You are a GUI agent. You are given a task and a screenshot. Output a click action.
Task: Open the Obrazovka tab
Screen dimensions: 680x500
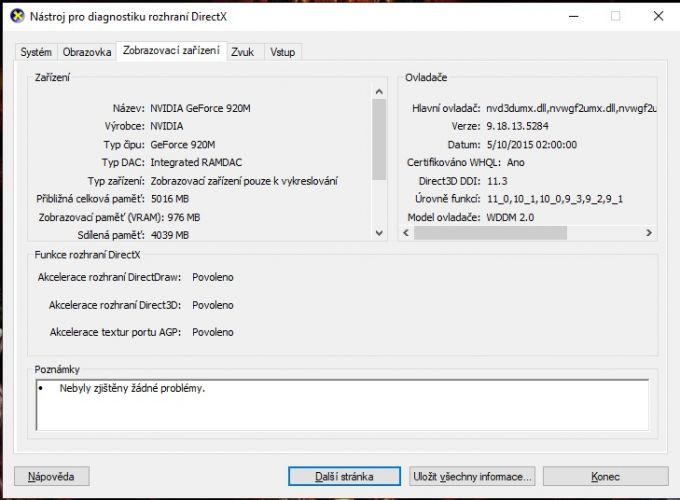(x=87, y=52)
